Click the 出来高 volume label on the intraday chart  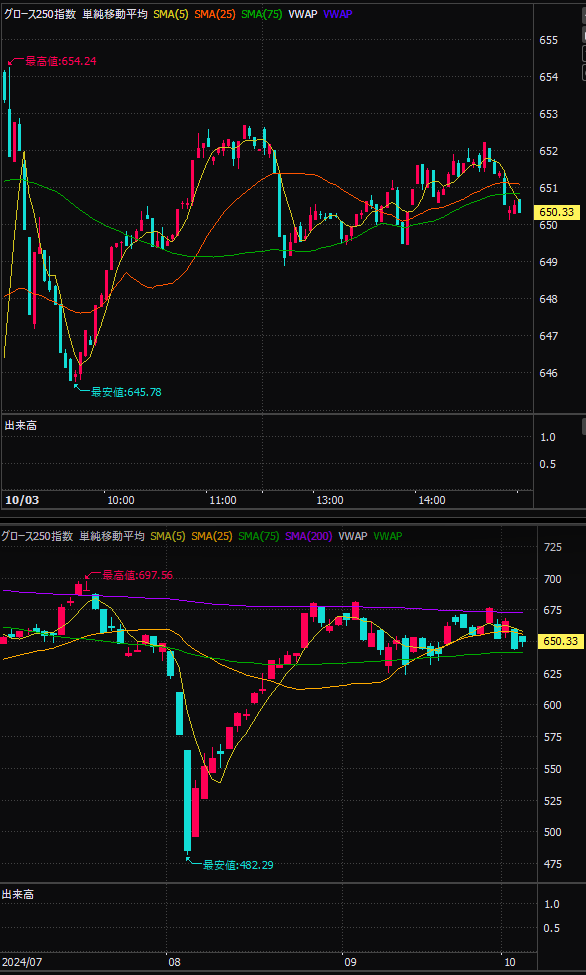click(x=21, y=425)
